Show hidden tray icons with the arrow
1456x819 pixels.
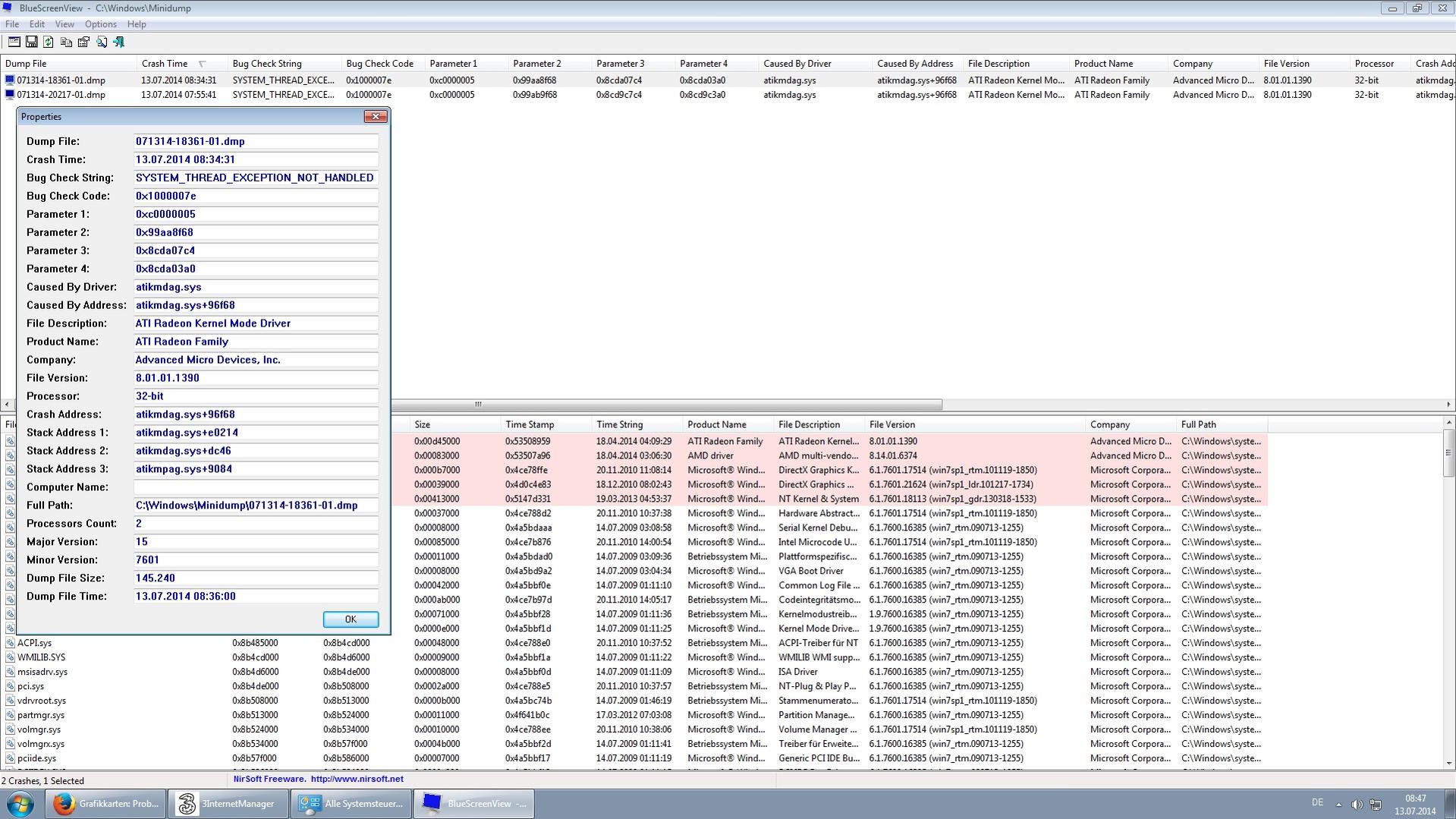(x=1338, y=804)
